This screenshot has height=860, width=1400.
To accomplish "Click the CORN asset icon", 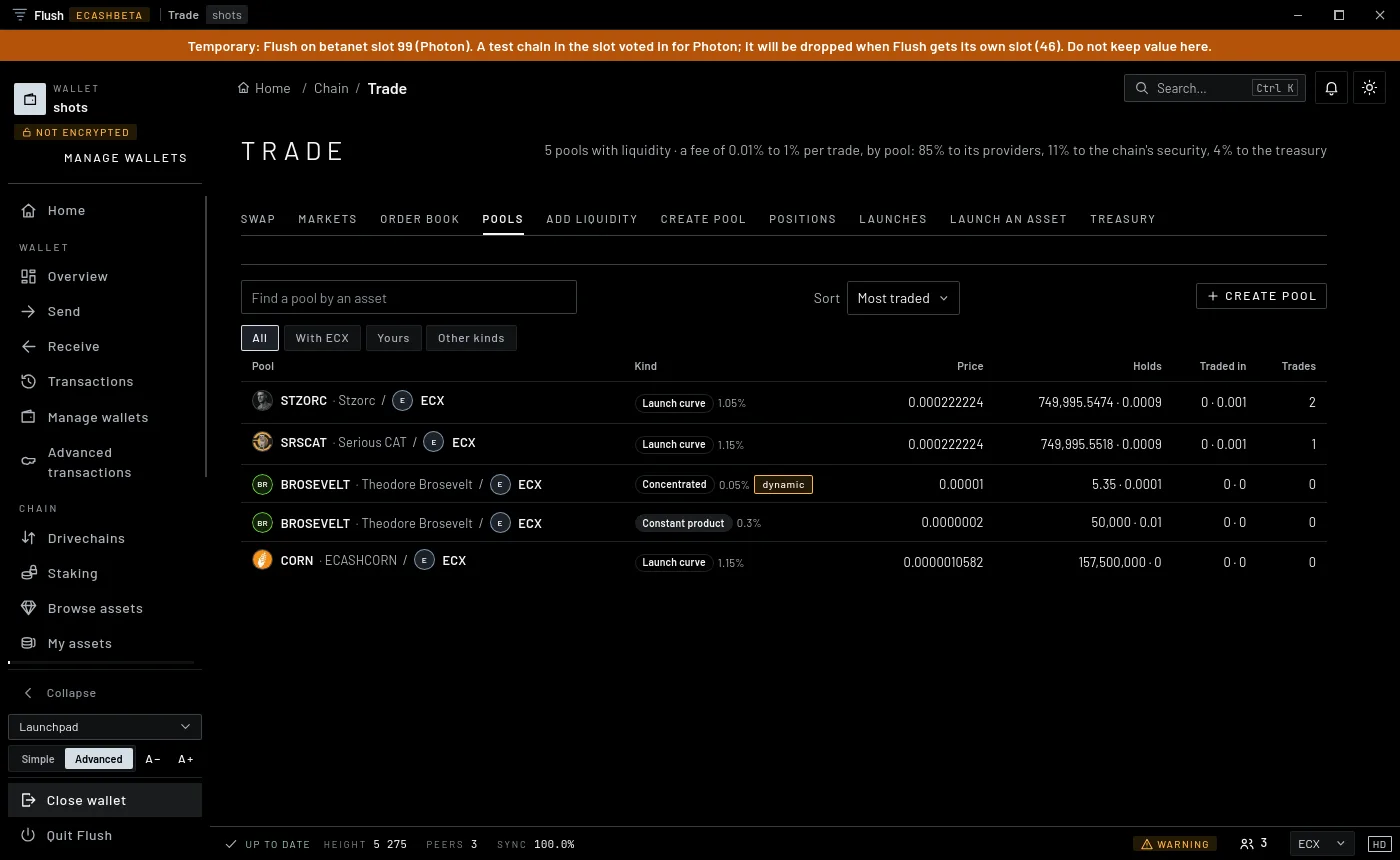I will point(262,560).
